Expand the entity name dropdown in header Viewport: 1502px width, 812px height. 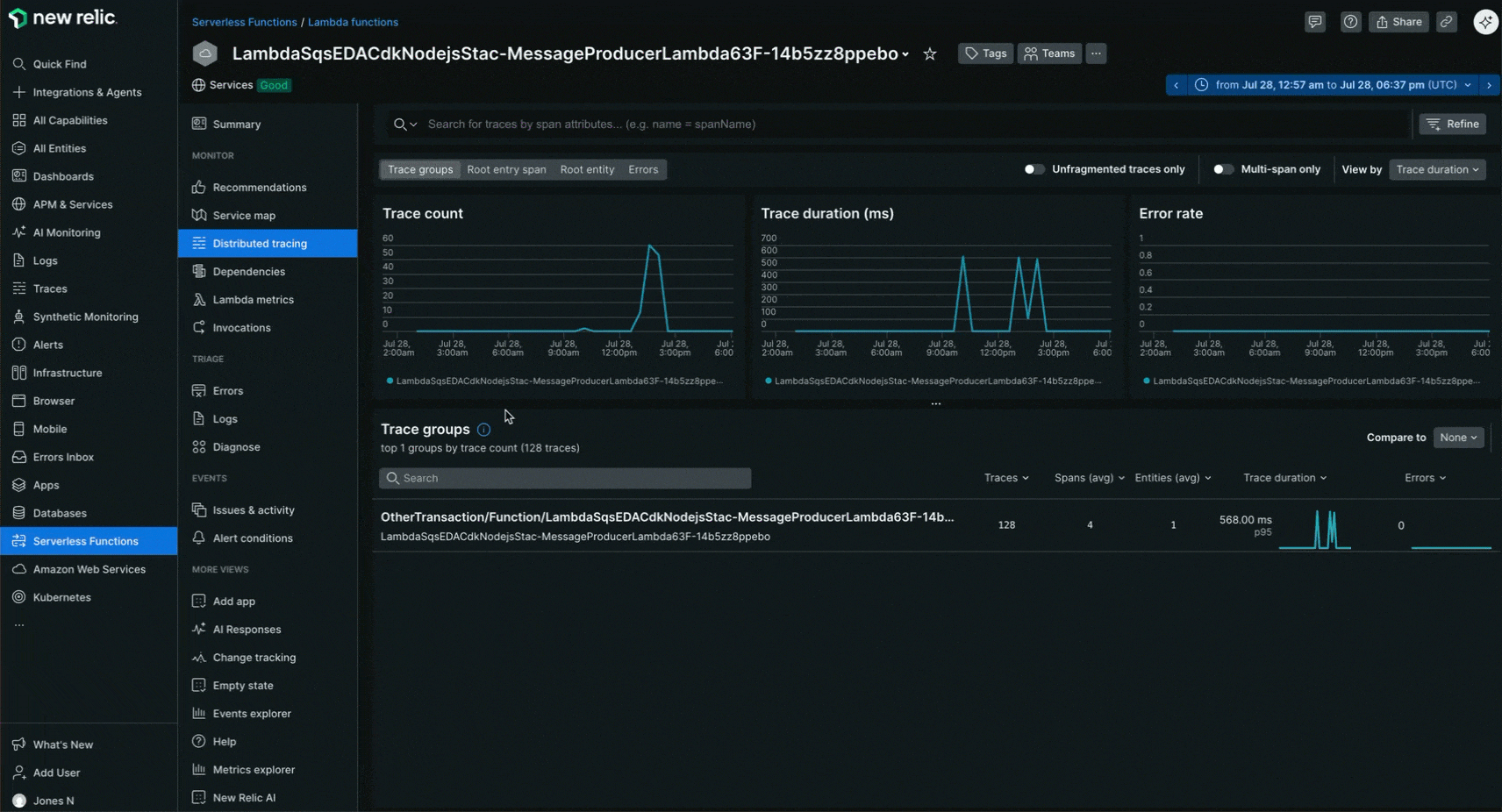[x=906, y=53]
